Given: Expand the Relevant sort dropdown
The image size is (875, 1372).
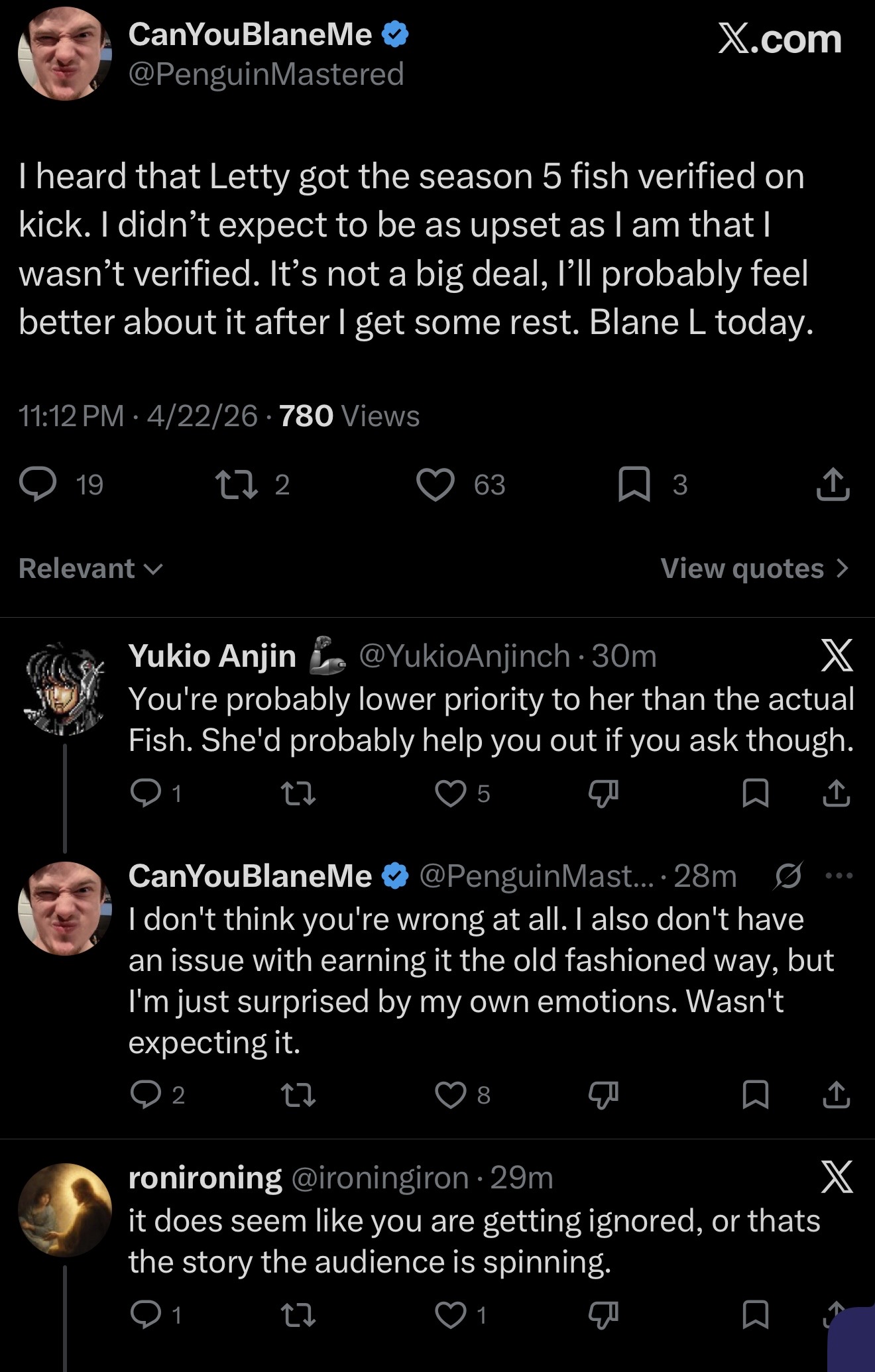Looking at the screenshot, I should point(90,569).
